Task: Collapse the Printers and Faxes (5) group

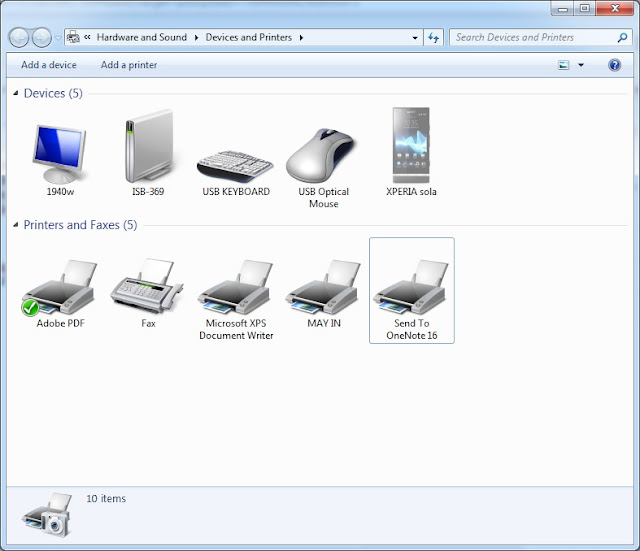Action: [16, 225]
